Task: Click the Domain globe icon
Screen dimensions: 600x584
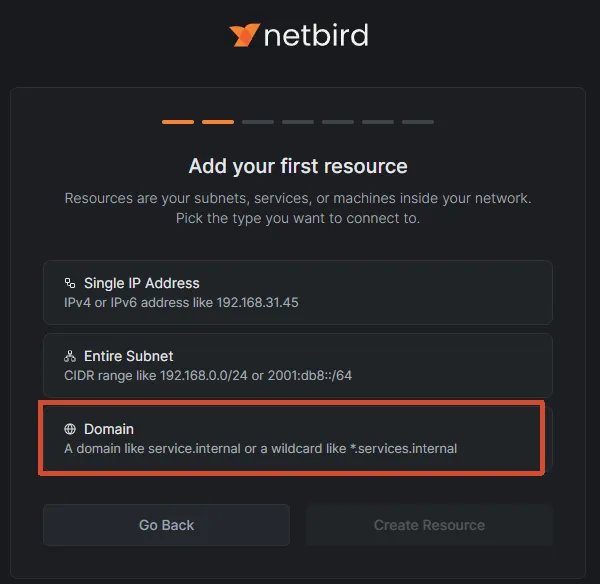Action: click(x=70, y=429)
